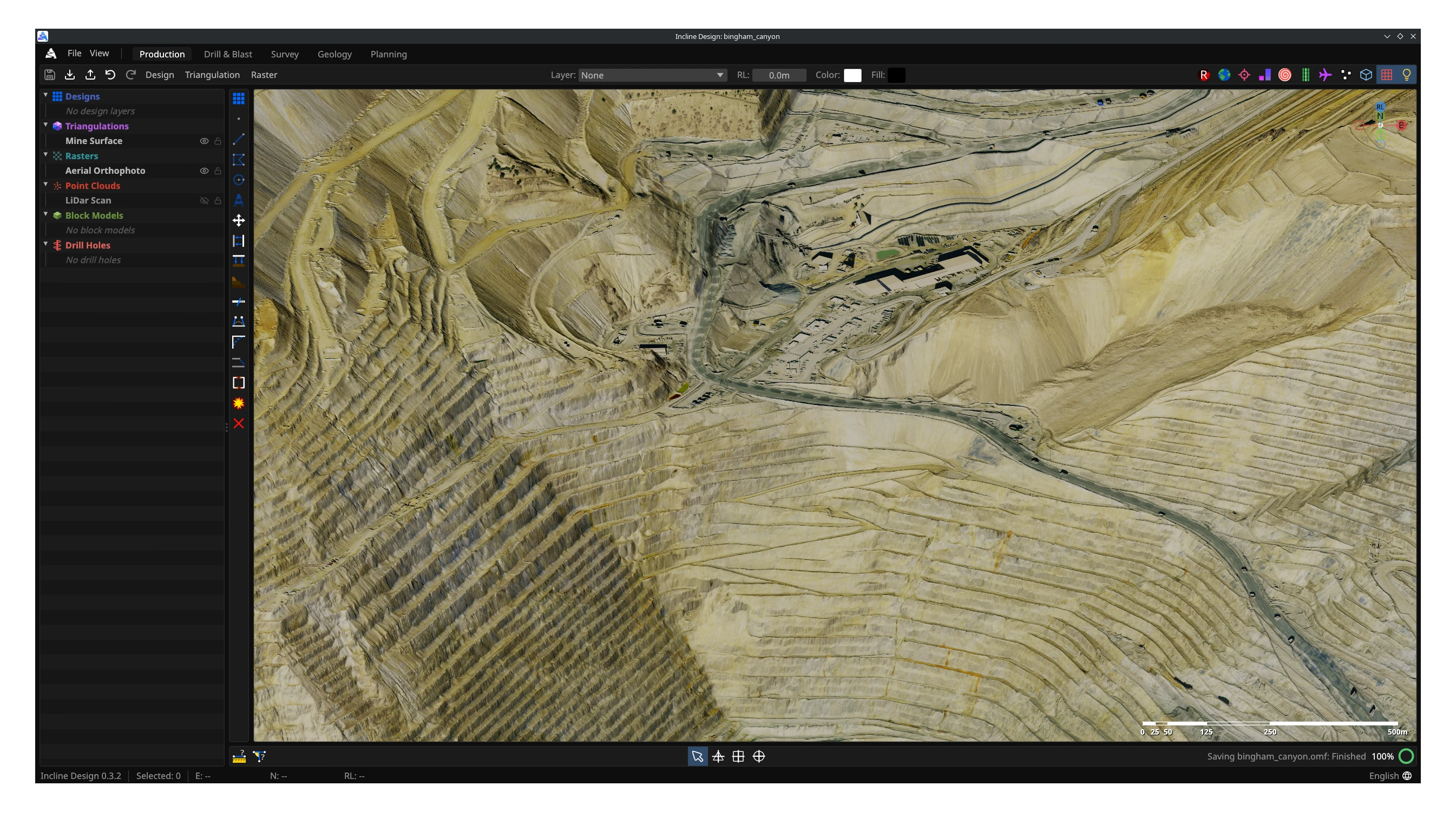Undo the last action

(110, 75)
